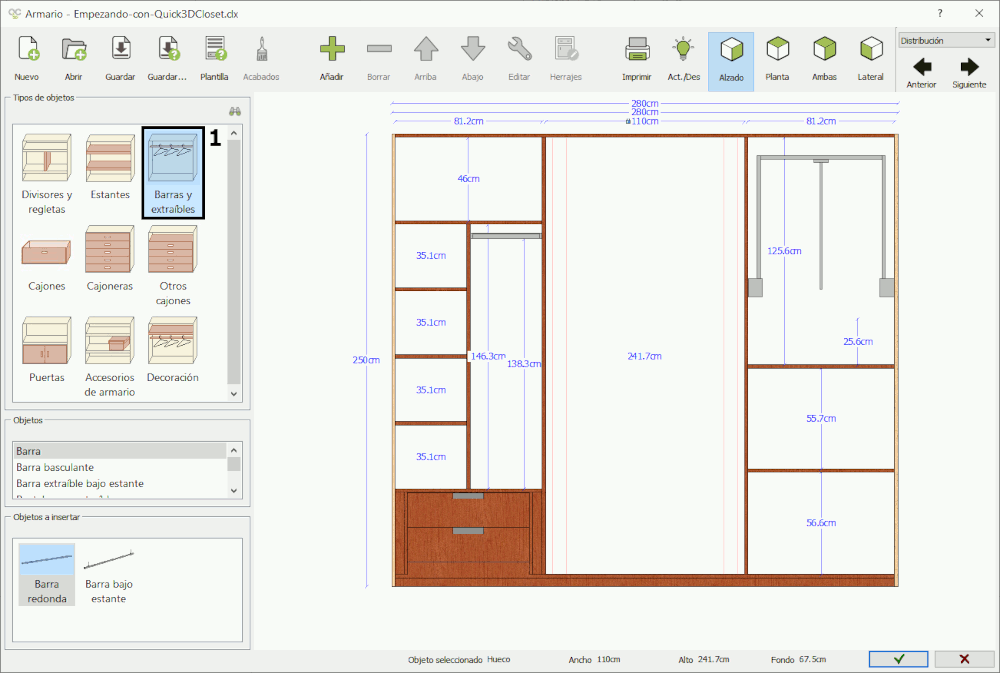Click the 56.6cm compartment dimension
Image resolution: width=1000 pixels, height=673 pixels.
(821, 522)
